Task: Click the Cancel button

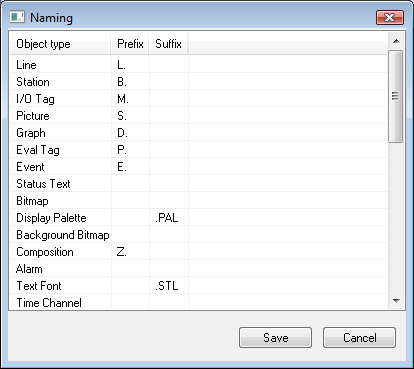Action: [359, 337]
